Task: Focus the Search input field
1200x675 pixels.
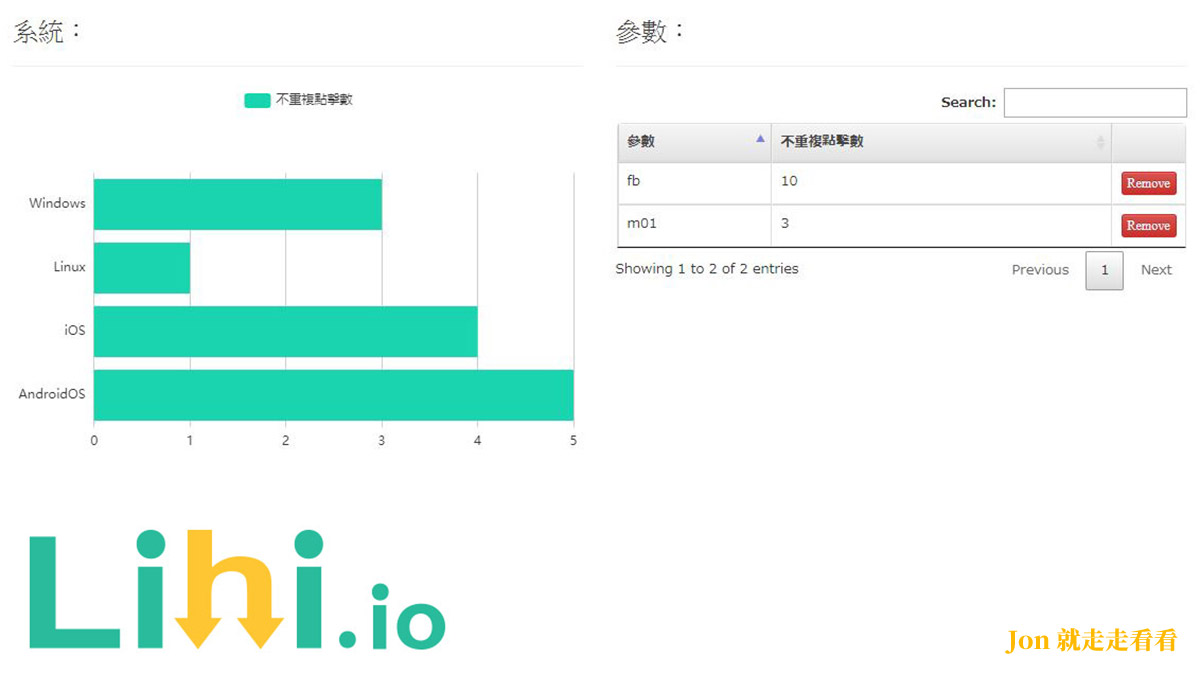Action: pyautogui.click(x=1095, y=102)
